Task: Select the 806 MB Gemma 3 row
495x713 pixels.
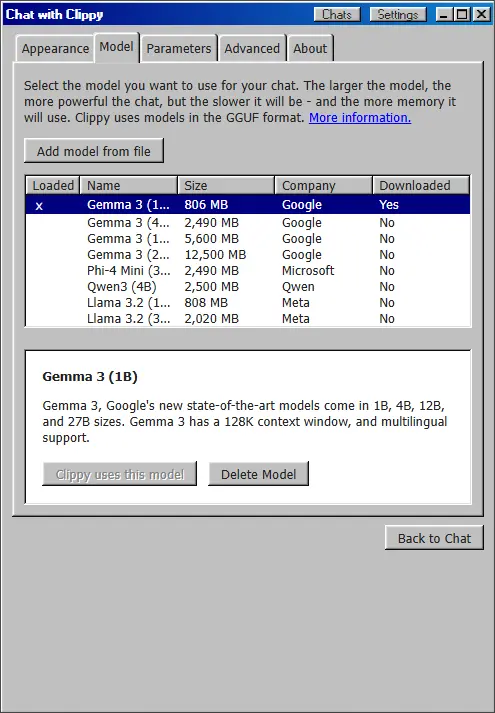Action: coord(248,205)
